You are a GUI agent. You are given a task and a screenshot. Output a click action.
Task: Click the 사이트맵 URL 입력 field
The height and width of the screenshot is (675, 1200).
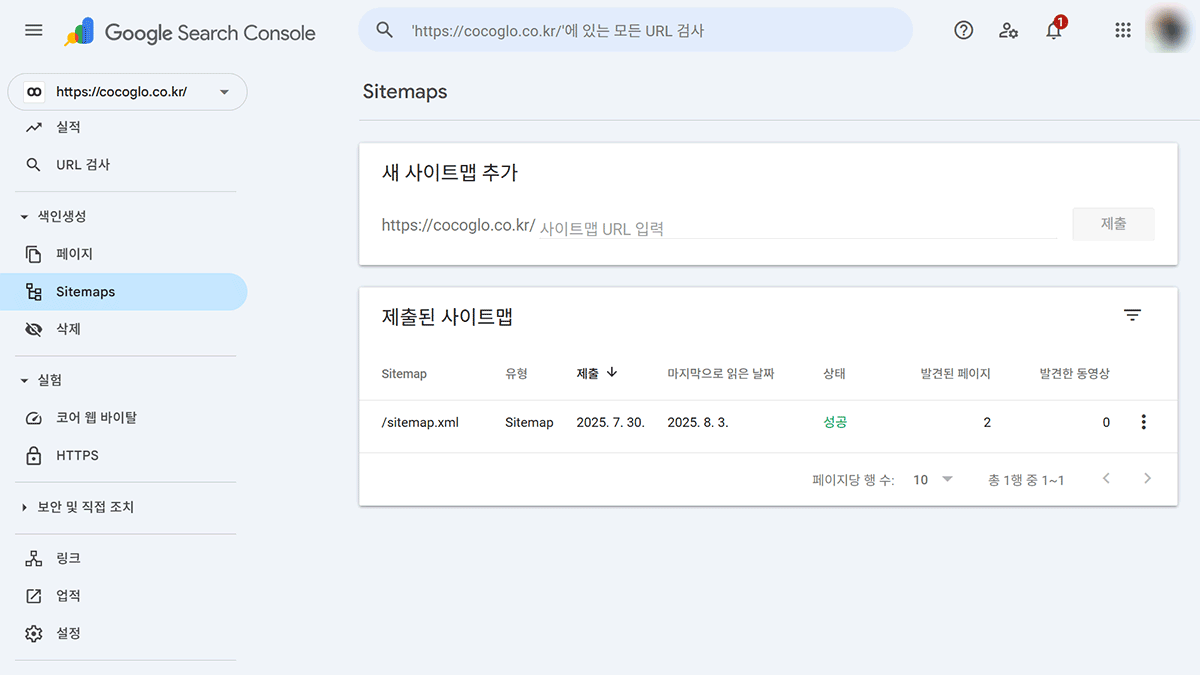click(x=798, y=227)
